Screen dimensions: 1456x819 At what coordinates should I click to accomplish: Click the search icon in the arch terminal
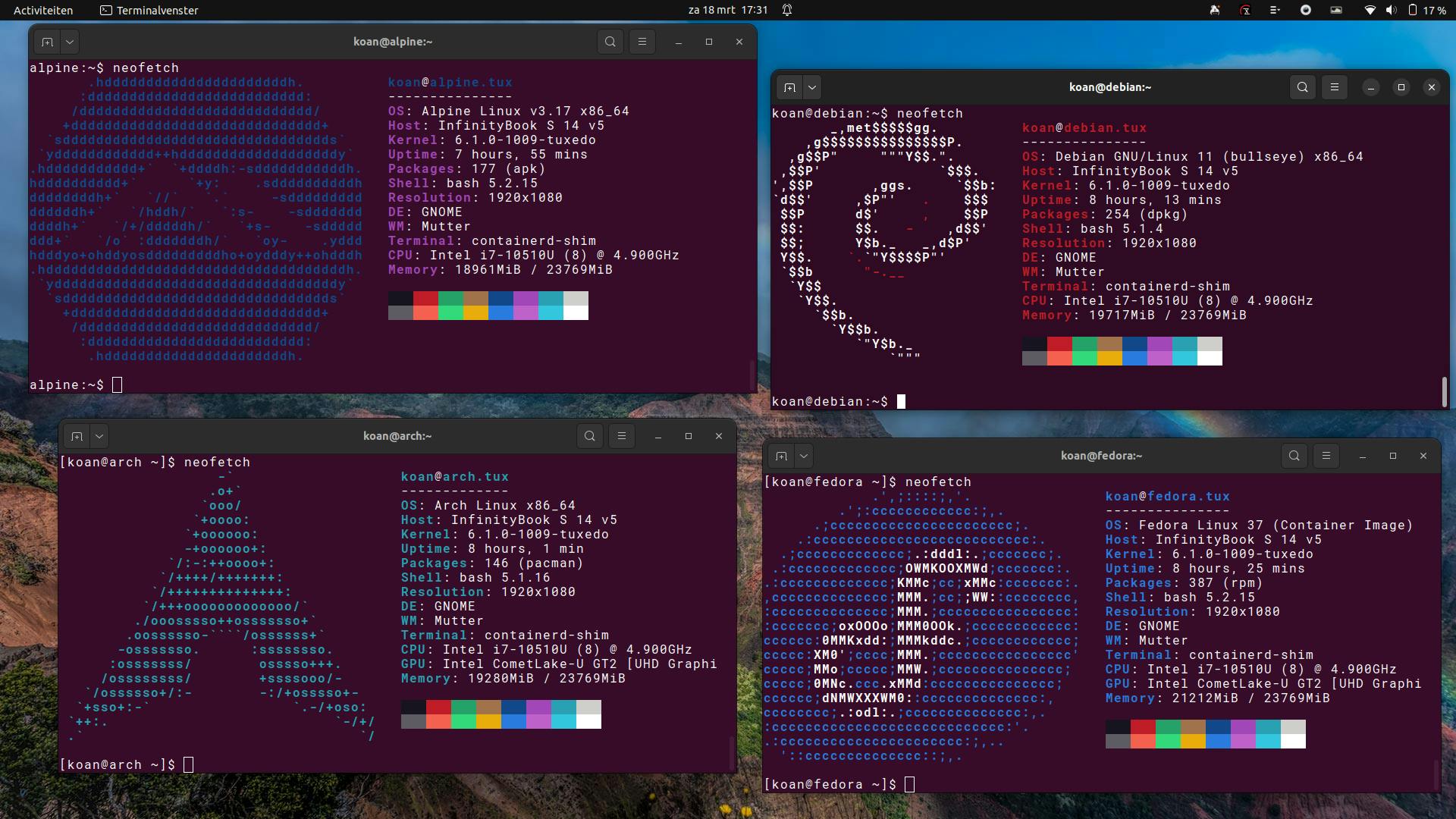(x=589, y=436)
